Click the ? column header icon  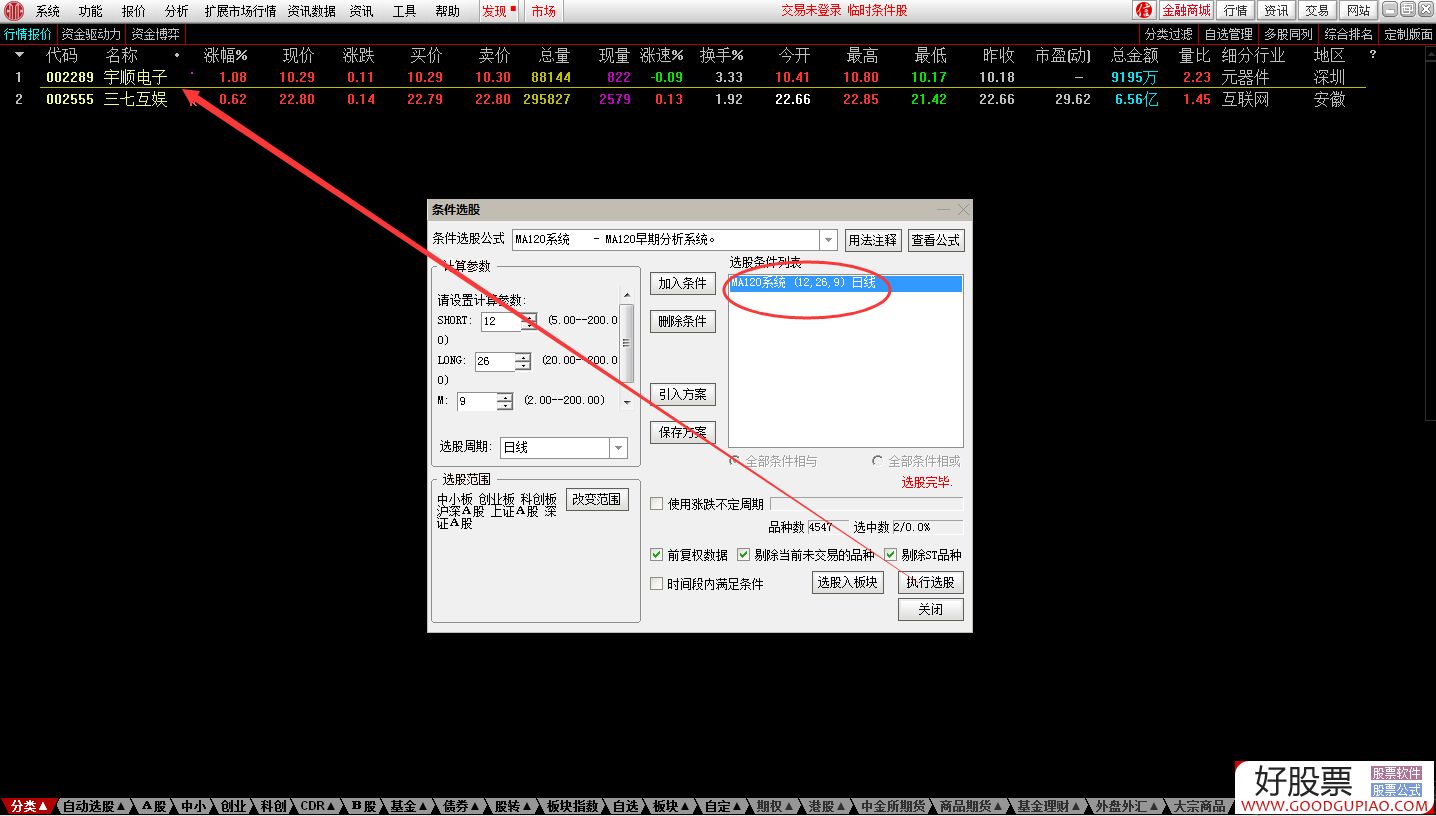(1373, 55)
